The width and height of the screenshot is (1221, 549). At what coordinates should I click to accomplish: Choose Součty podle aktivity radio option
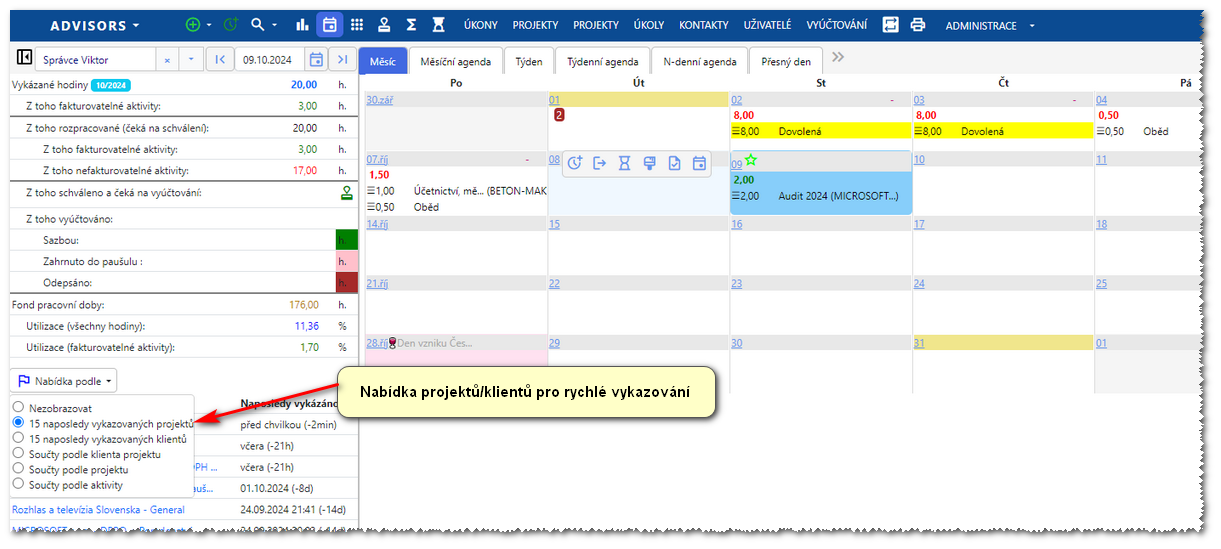pos(18,485)
